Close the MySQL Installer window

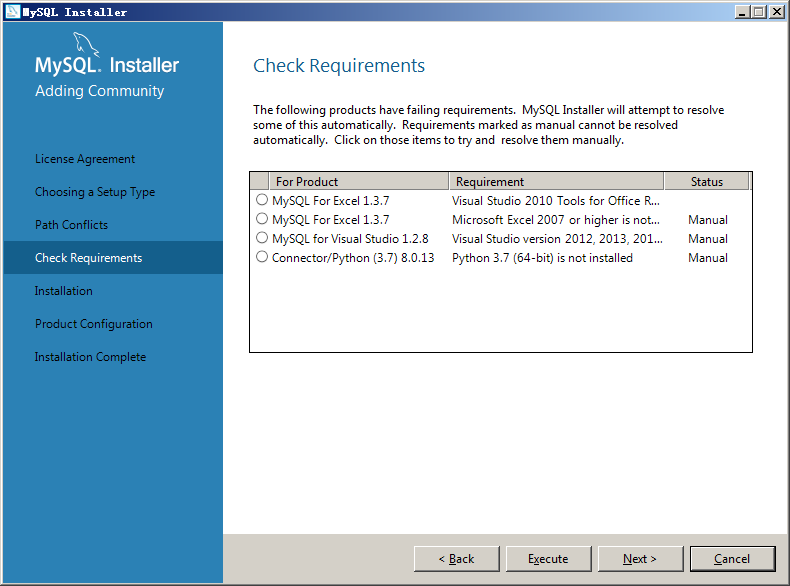click(777, 12)
